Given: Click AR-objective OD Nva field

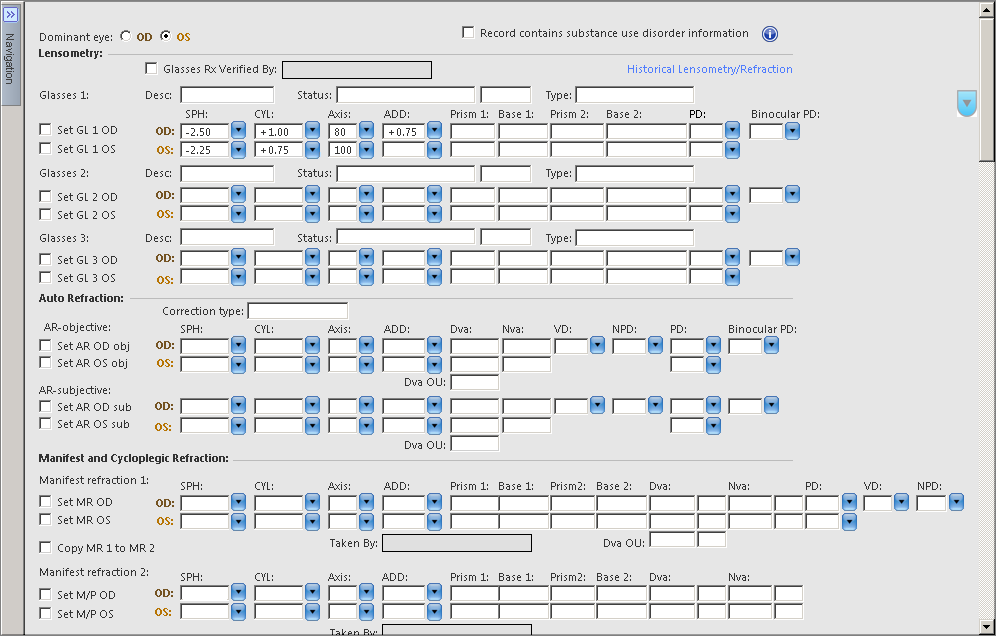Looking at the screenshot, I should pos(527,346).
